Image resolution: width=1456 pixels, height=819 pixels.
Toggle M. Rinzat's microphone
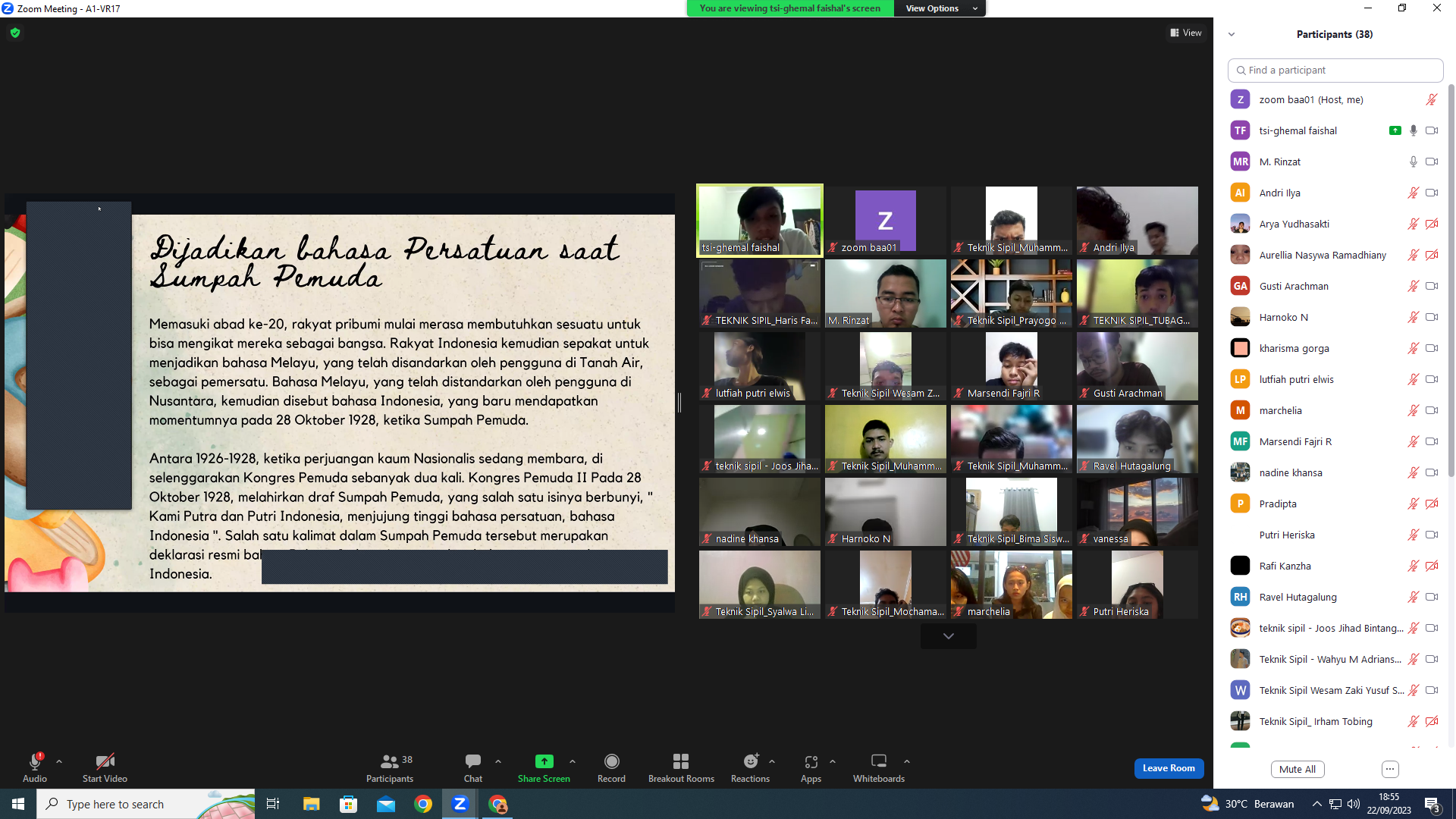click(1413, 162)
